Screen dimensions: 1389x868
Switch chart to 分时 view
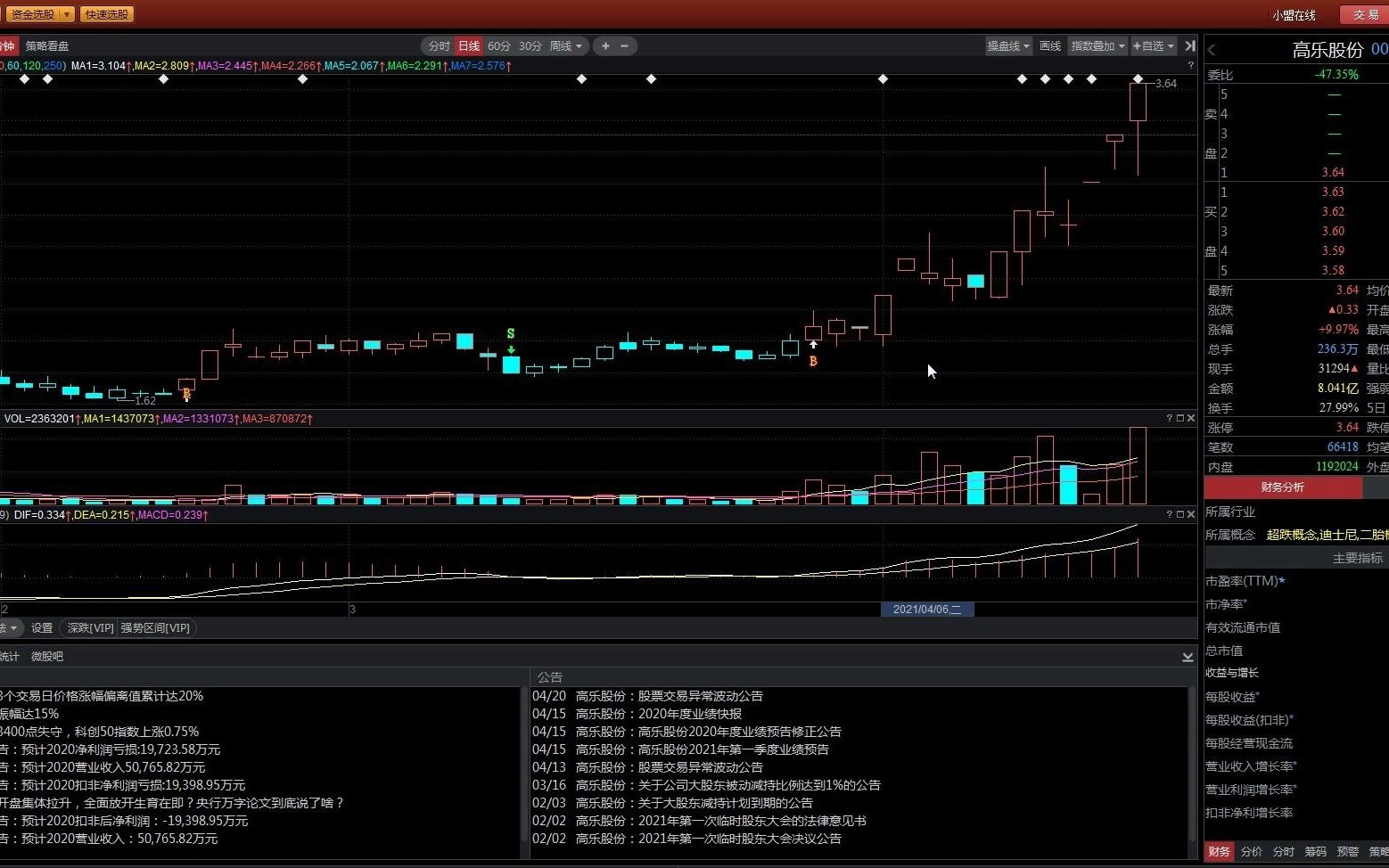tap(440, 45)
